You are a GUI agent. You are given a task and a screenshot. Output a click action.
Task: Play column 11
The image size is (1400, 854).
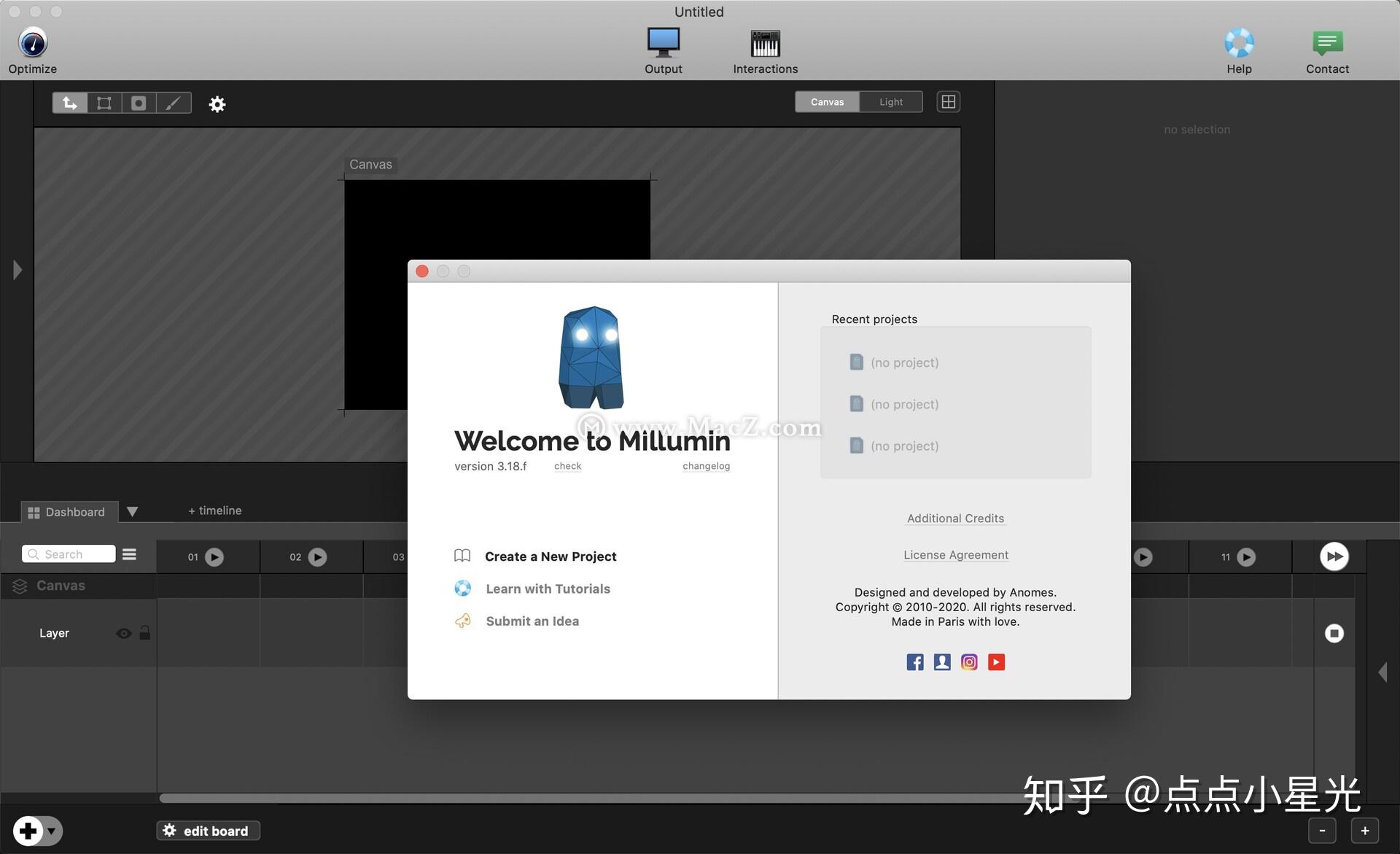[1247, 557]
